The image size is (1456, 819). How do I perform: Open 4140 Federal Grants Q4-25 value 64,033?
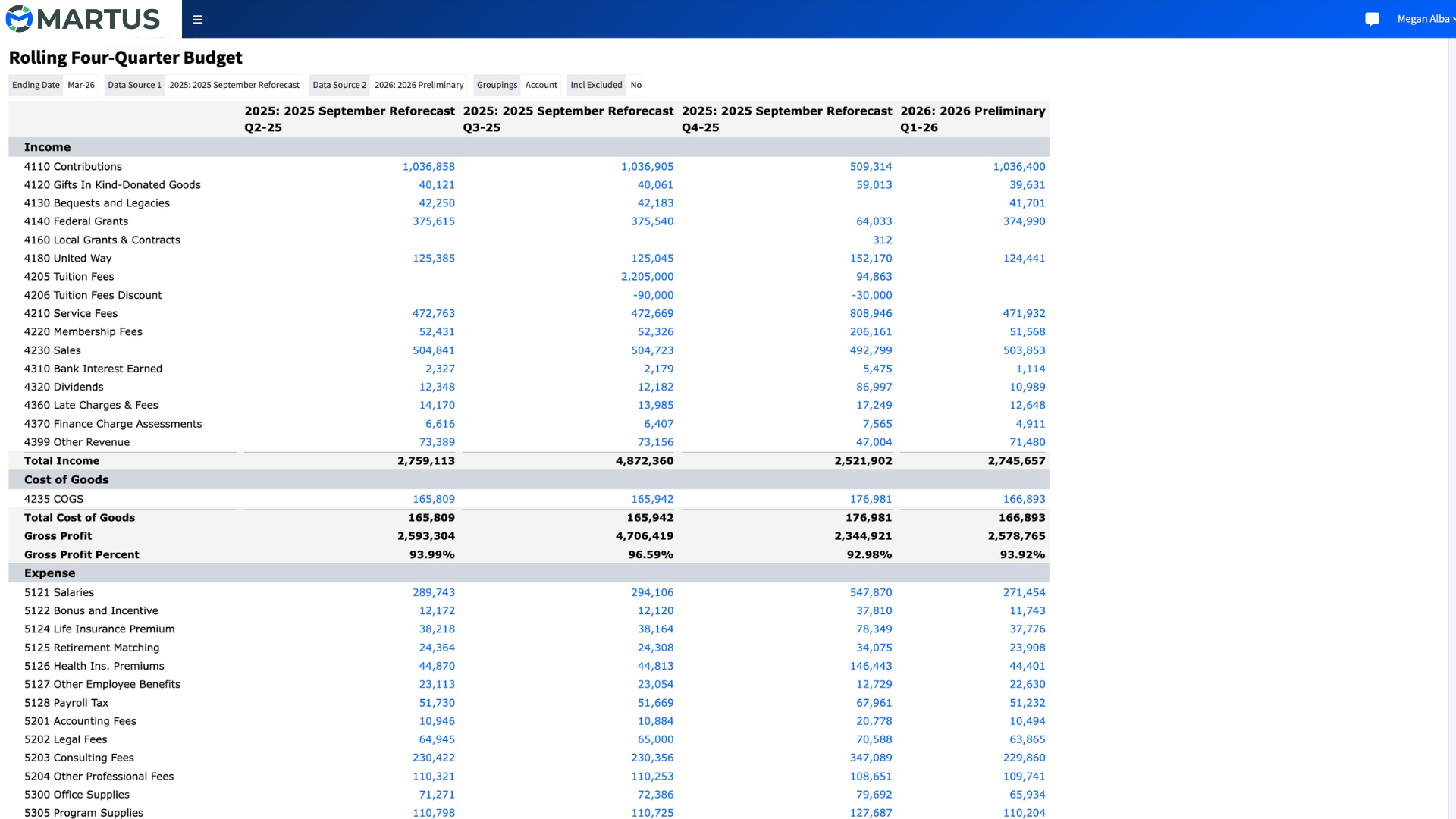point(874,221)
